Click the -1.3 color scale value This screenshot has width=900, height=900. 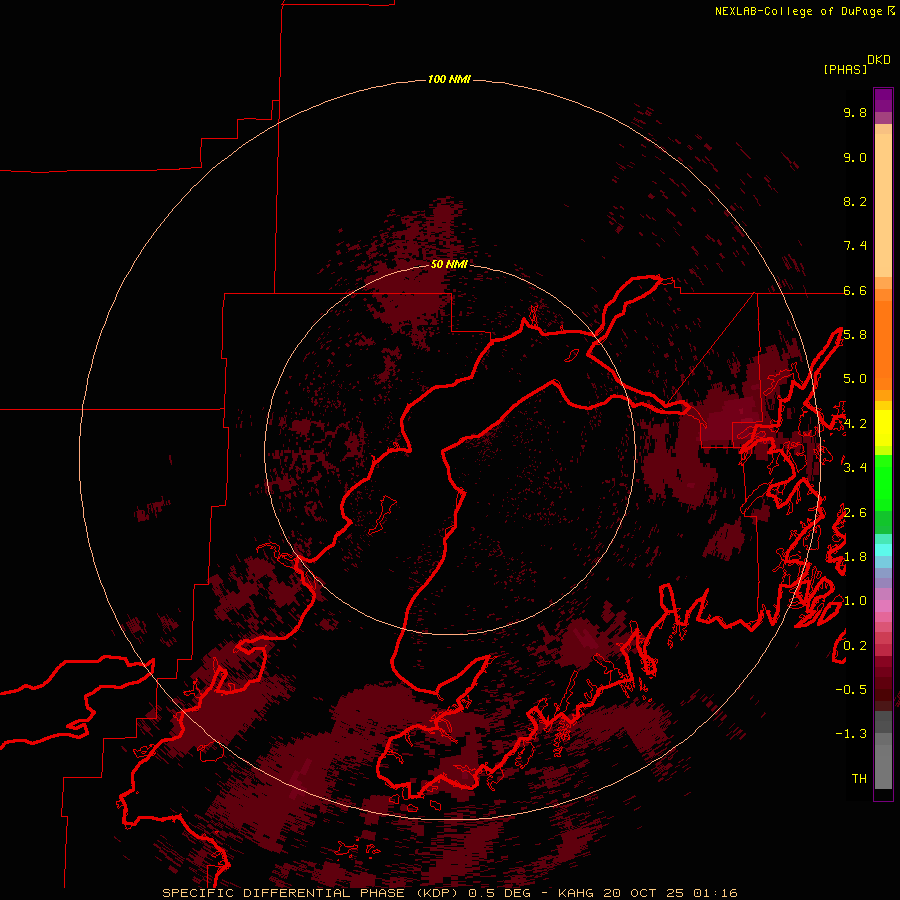[851, 734]
